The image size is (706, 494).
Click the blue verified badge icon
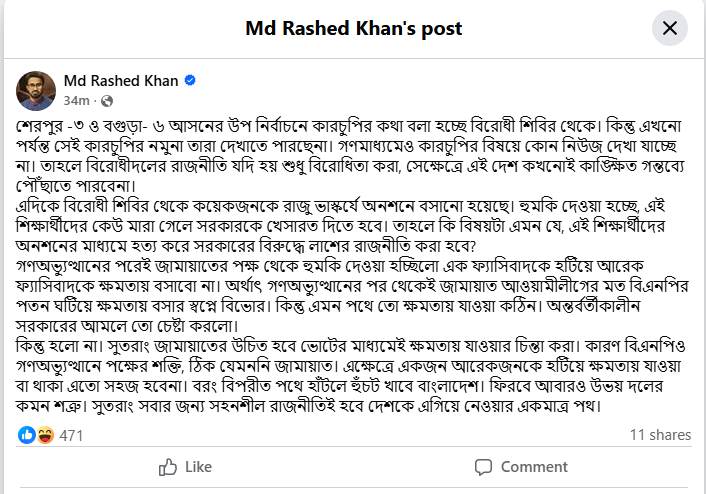coord(189,81)
